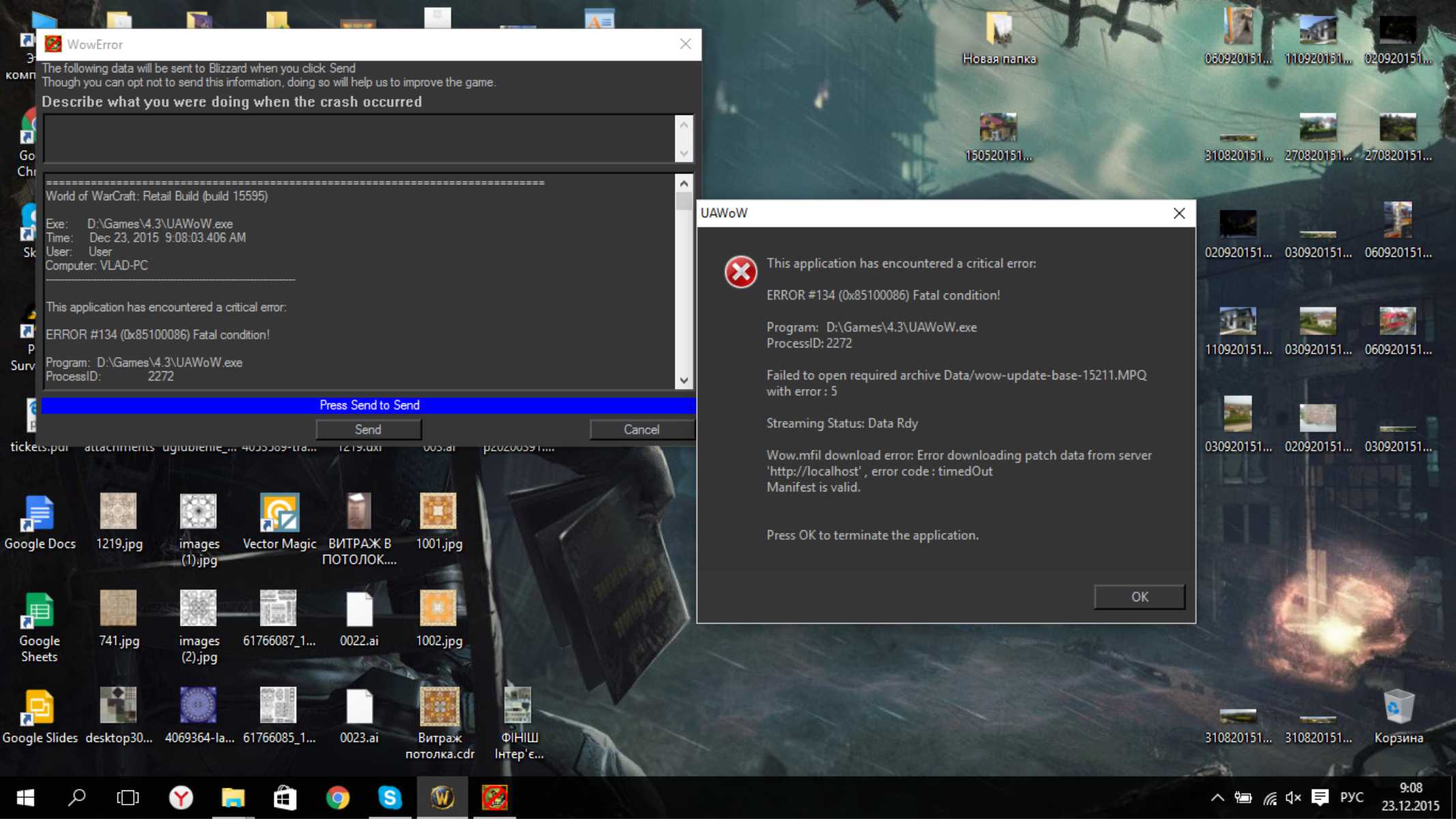
Task: Select the 0023.ai desktop file
Action: 359,717
